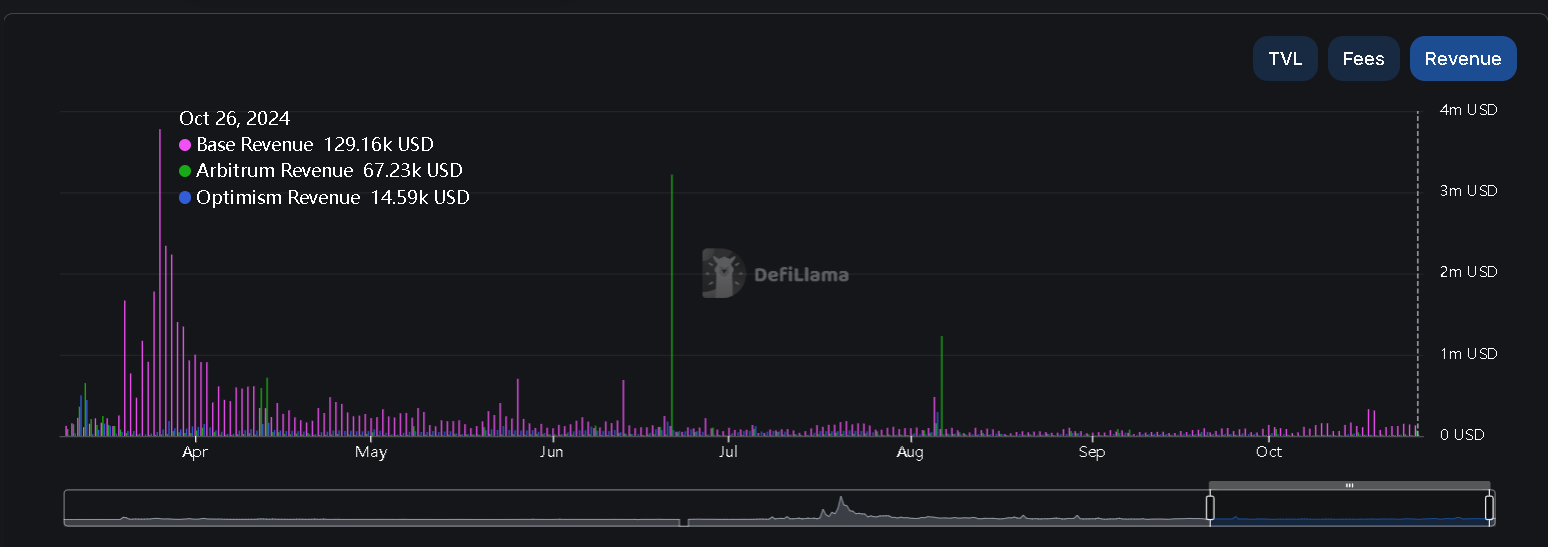Click right handle of range selector
The width and height of the screenshot is (1548, 547).
(1489, 507)
